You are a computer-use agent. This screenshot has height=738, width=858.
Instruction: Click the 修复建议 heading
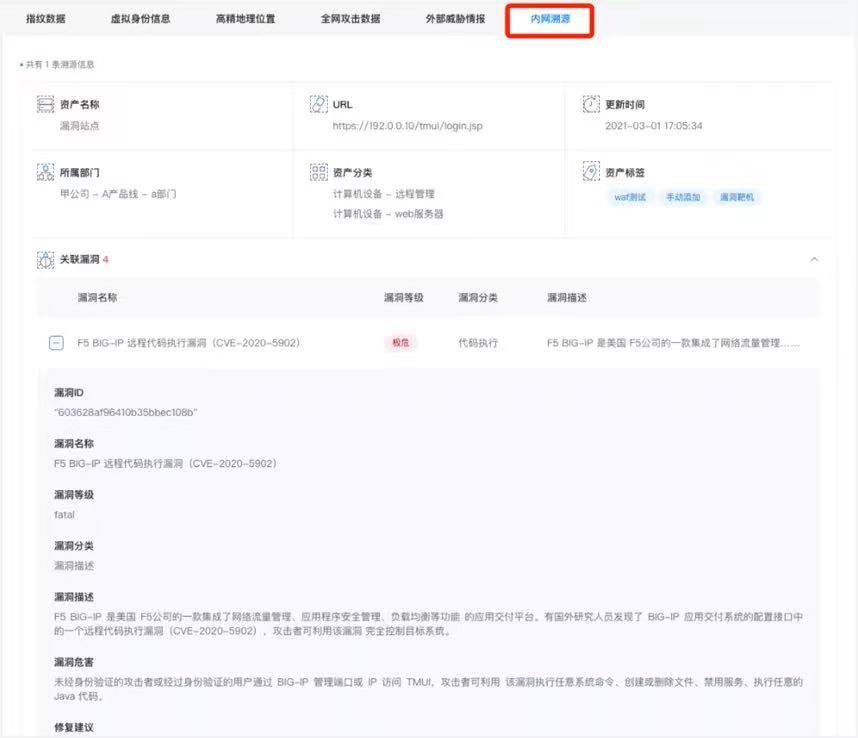pyautogui.click(x=74, y=727)
